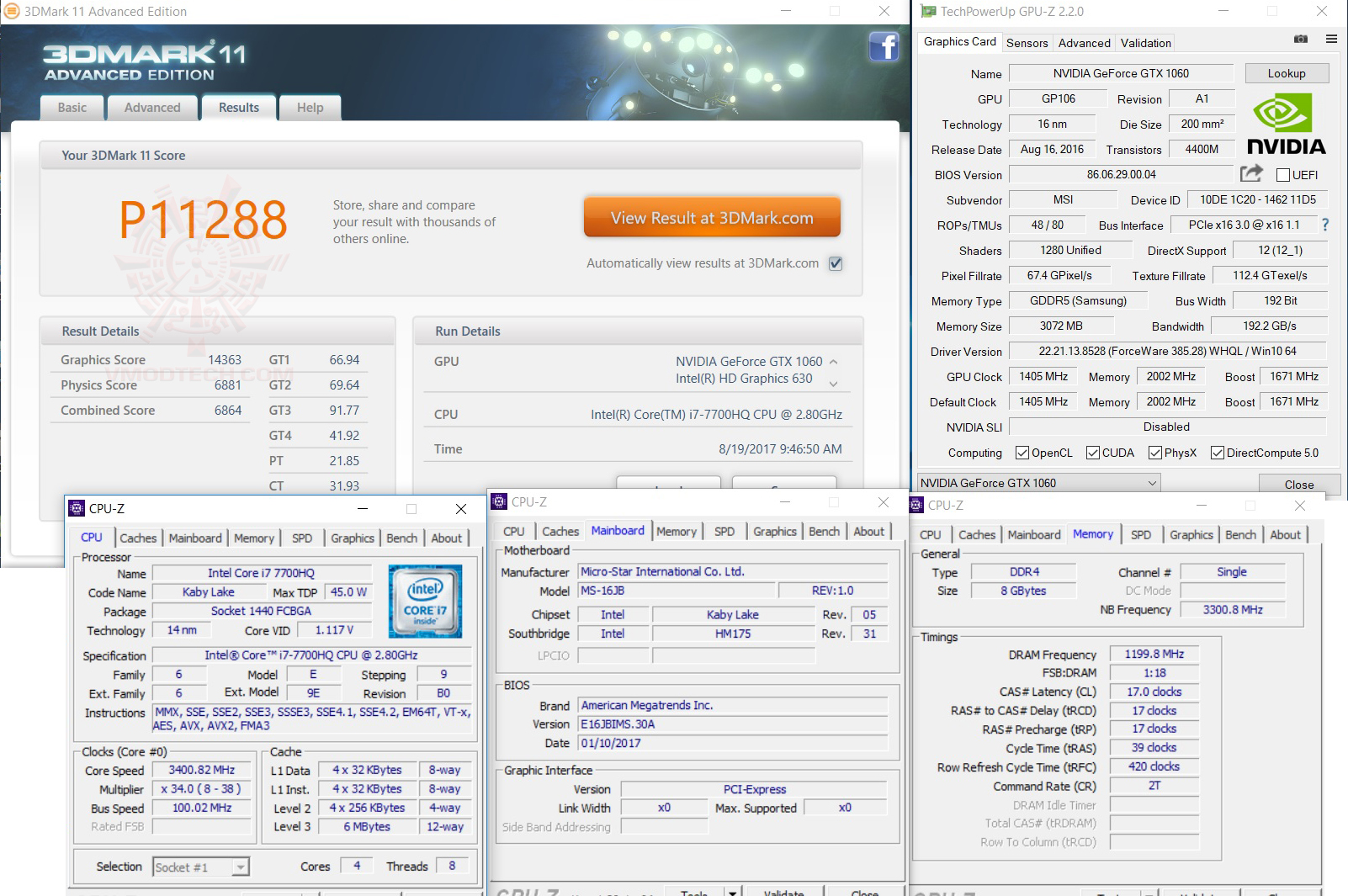
Task: Click the Intel Core i7 logo in CPU-Z
Action: click(425, 601)
